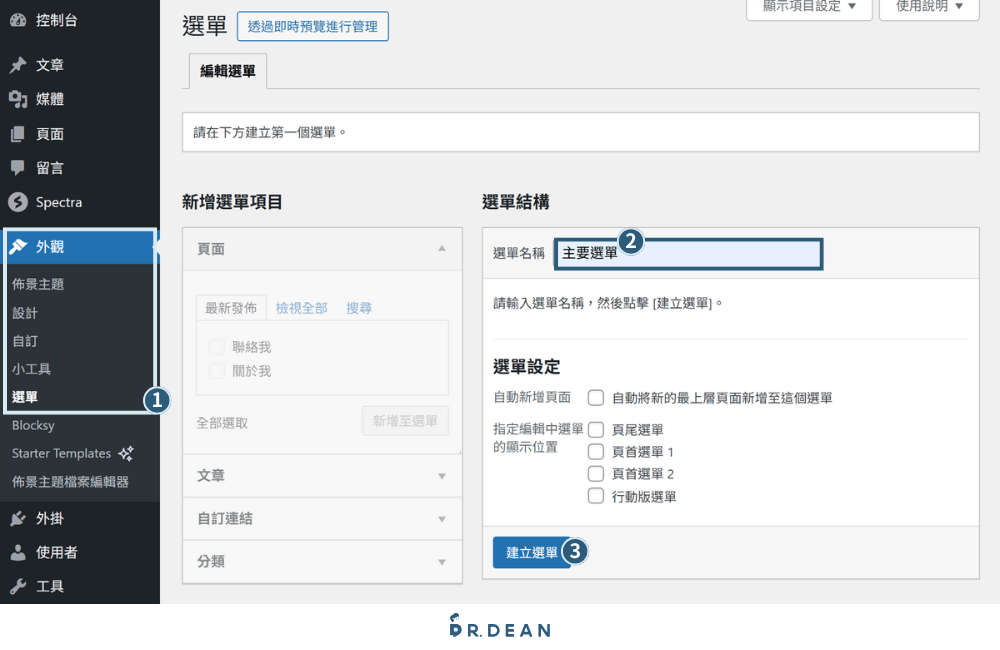Open the 使用說明 help dropdown
Screen dimensions: 1000x650
(x=929, y=8)
